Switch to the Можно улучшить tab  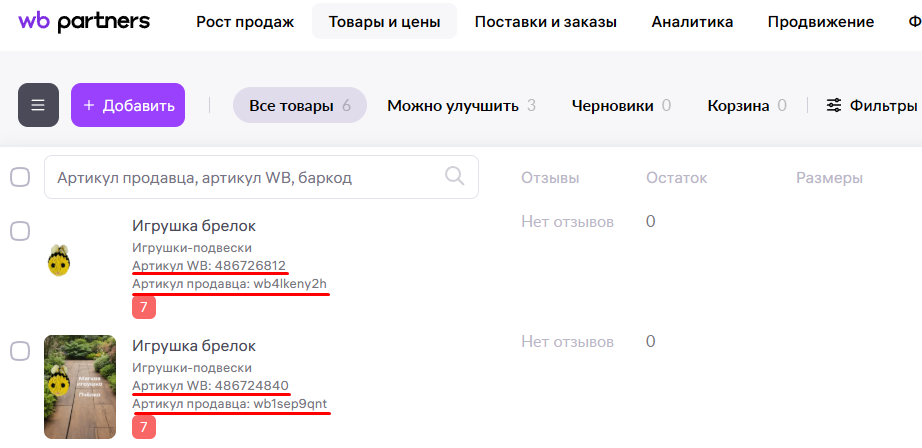461,105
